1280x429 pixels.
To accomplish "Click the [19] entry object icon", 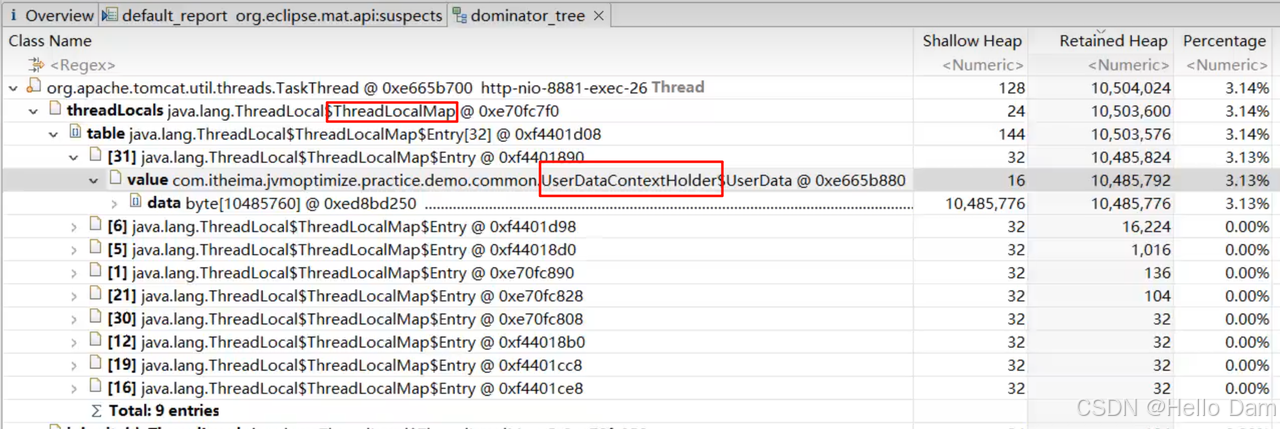I will [95, 364].
